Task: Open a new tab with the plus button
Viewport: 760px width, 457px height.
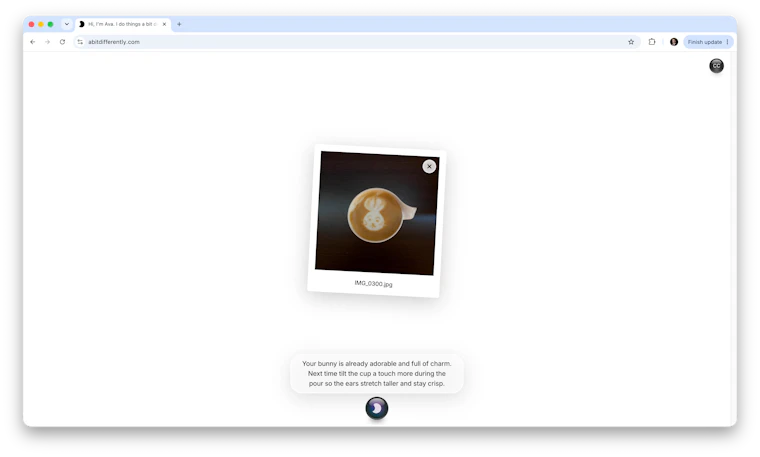Action: click(x=179, y=24)
